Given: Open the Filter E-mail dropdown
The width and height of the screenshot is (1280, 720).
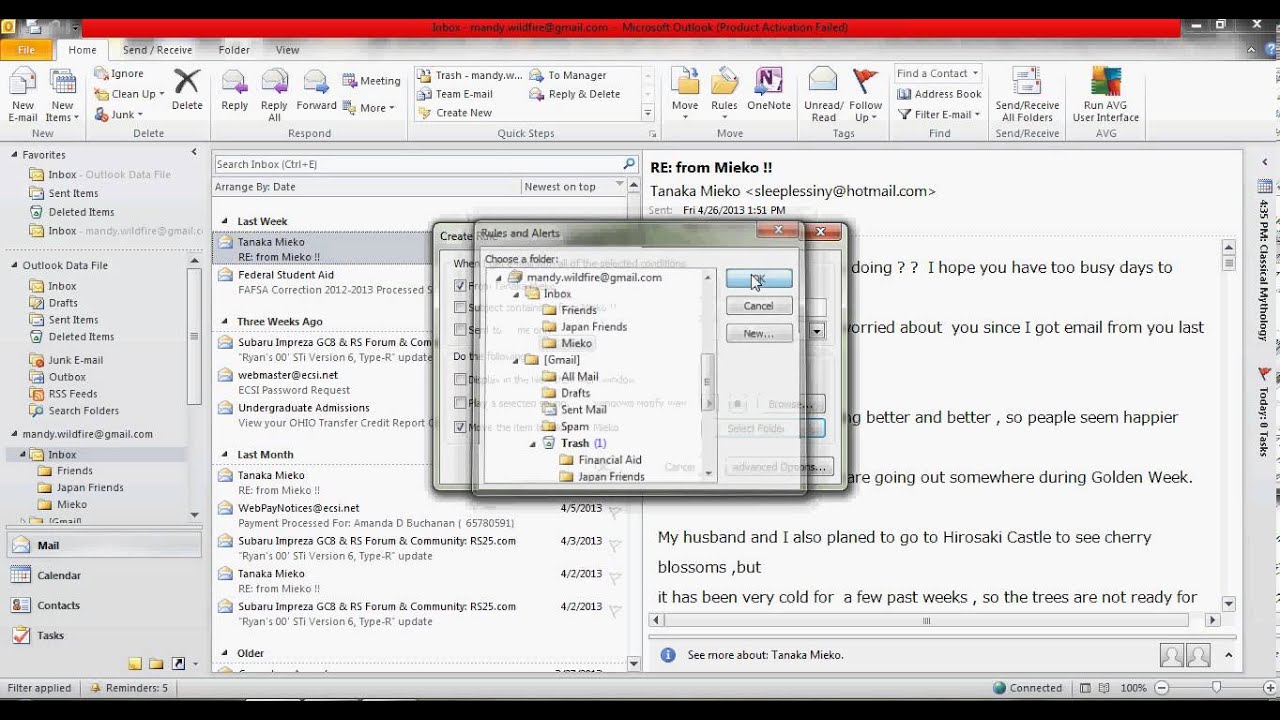Looking at the screenshot, I should tap(939, 114).
